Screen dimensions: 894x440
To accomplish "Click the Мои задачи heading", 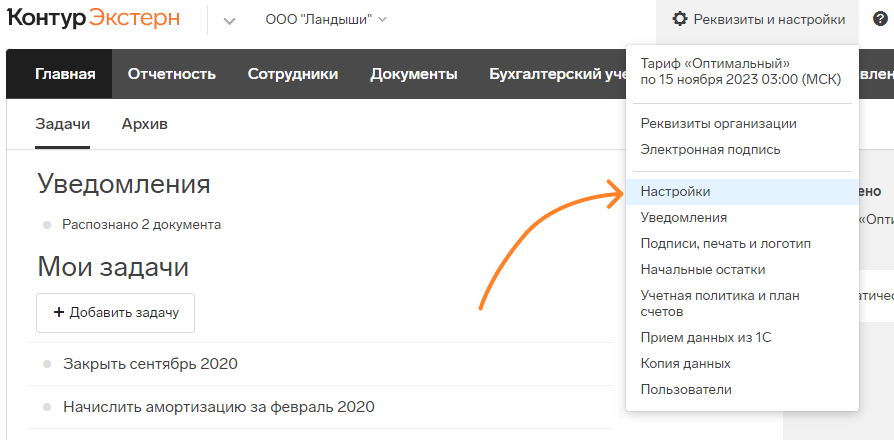I will [x=113, y=267].
